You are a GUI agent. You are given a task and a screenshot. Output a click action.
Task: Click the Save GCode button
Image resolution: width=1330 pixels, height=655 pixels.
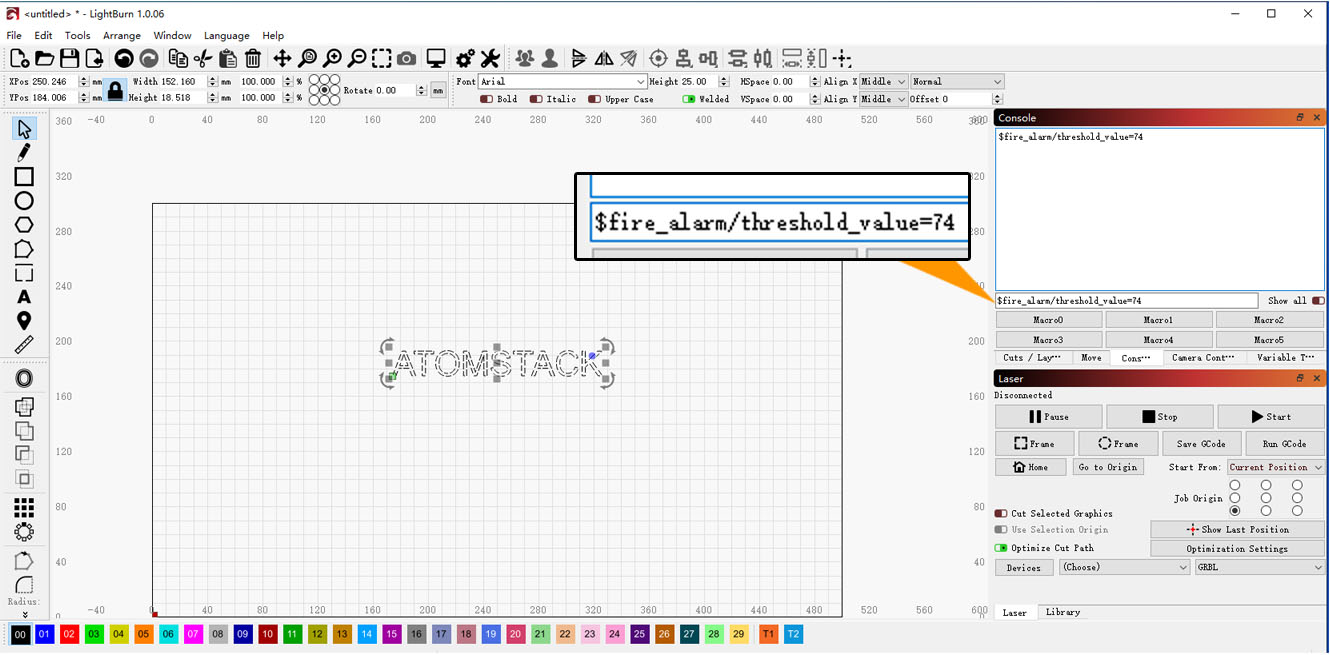pos(1200,444)
